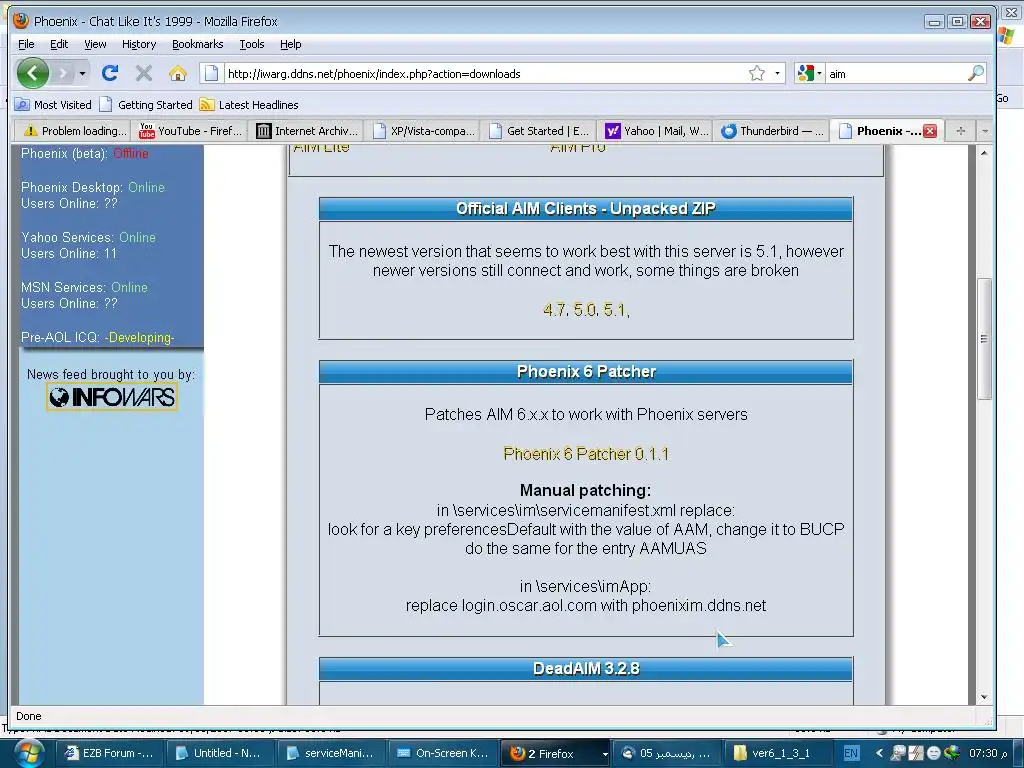This screenshot has height=768, width=1024.
Task: Switch to the XP/Vista-compa... tab
Action: coord(423,131)
